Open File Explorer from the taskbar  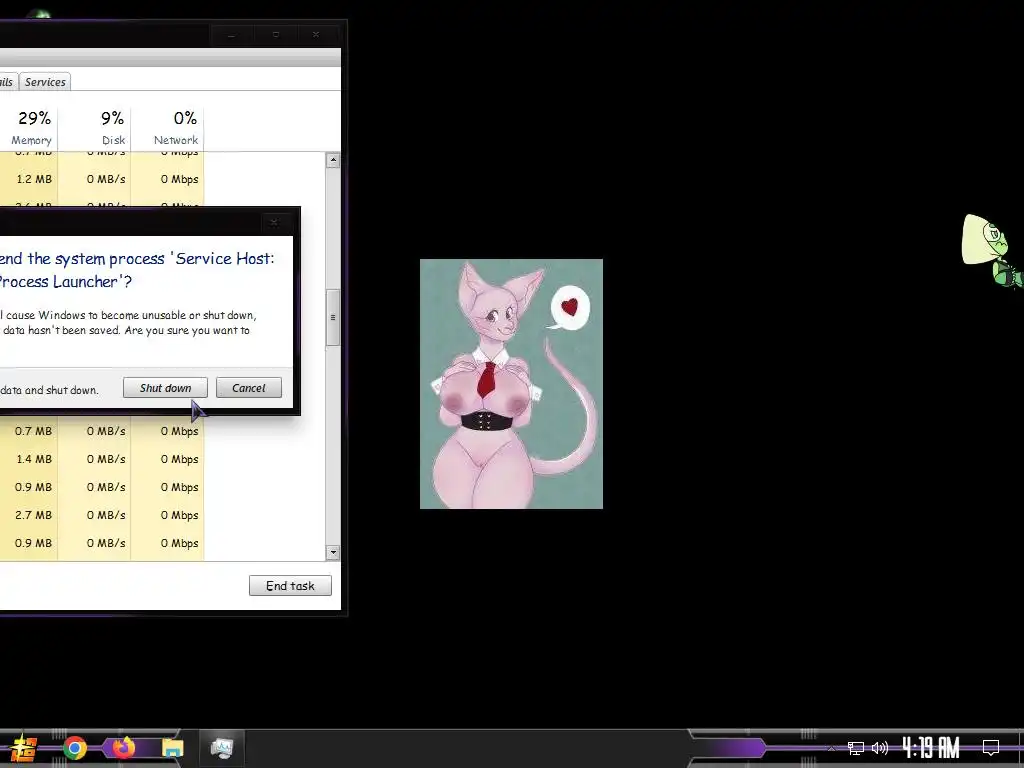(x=173, y=748)
